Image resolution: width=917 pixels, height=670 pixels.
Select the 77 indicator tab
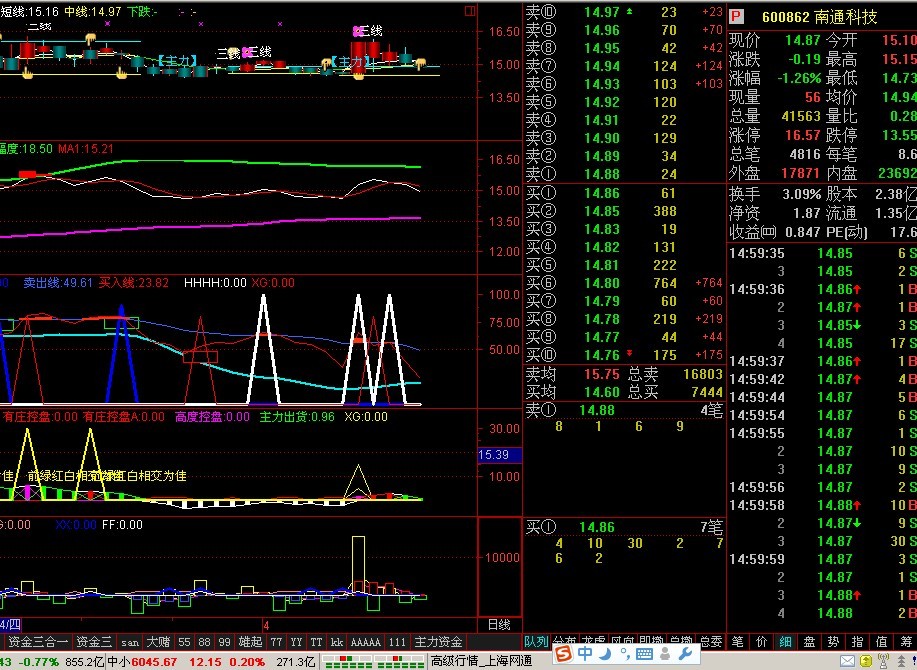coord(277,642)
